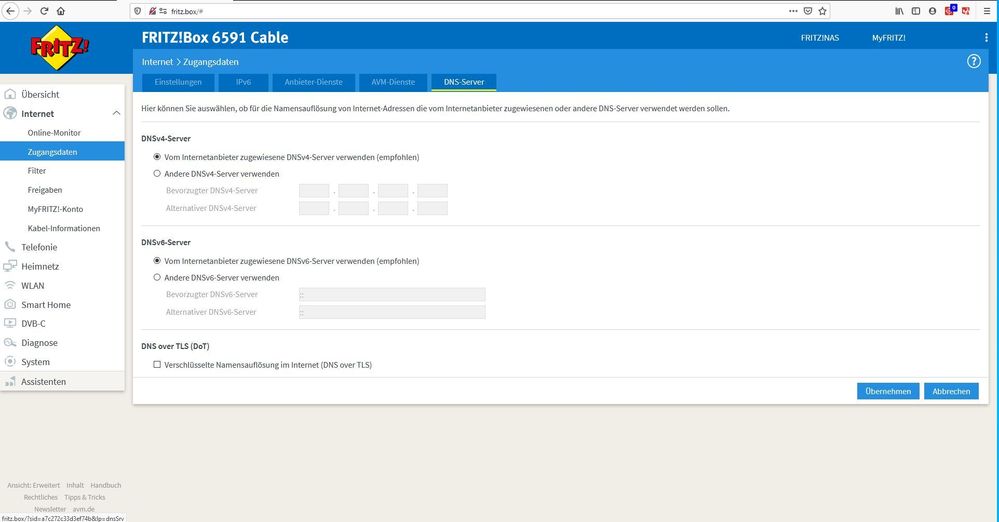999x522 pixels.
Task: Click the System gear icon
Action: 10,361
